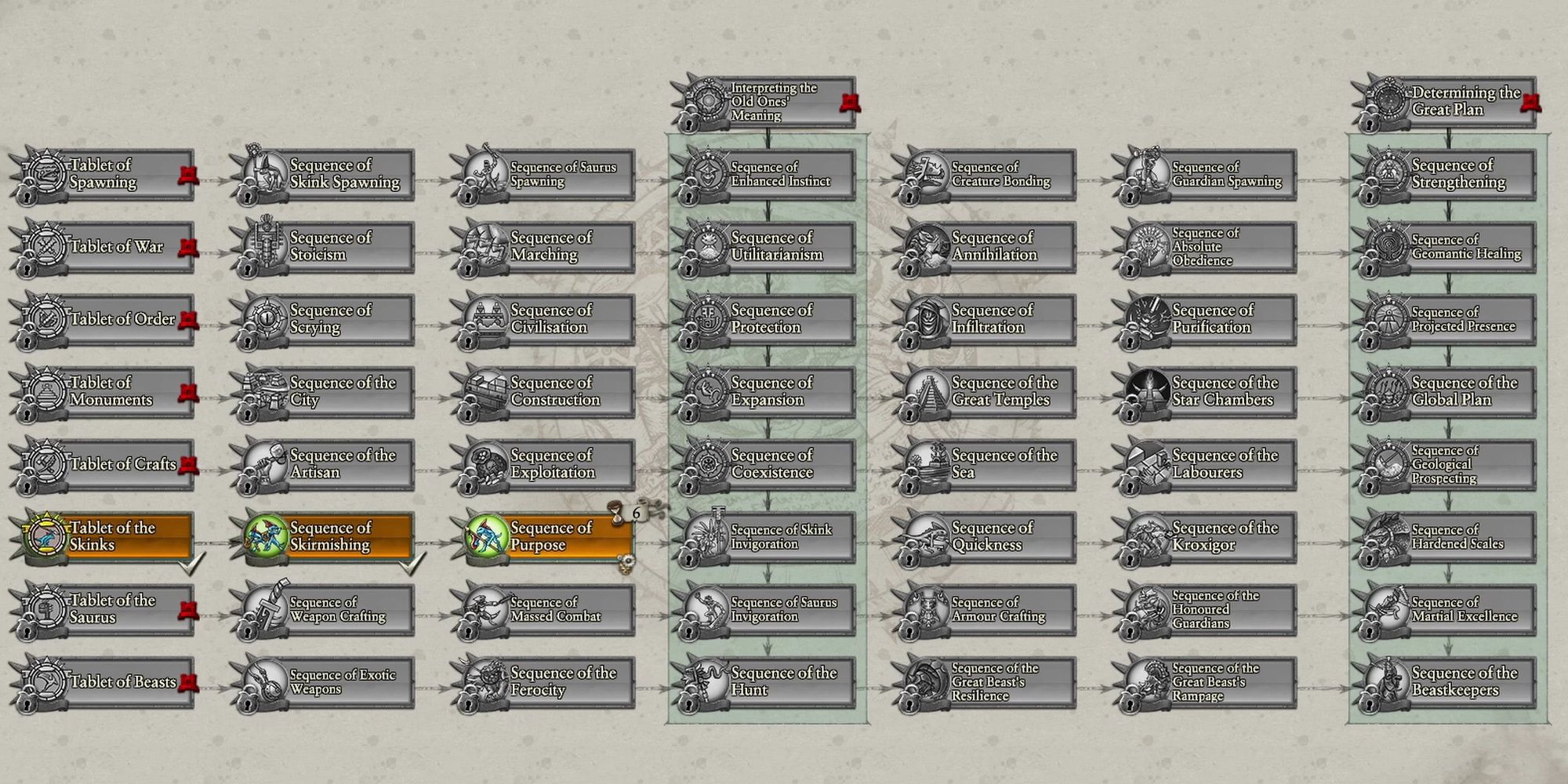Click the Sequence of the Hunt icon
This screenshot has width=1568, height=784.
point(707,681)
